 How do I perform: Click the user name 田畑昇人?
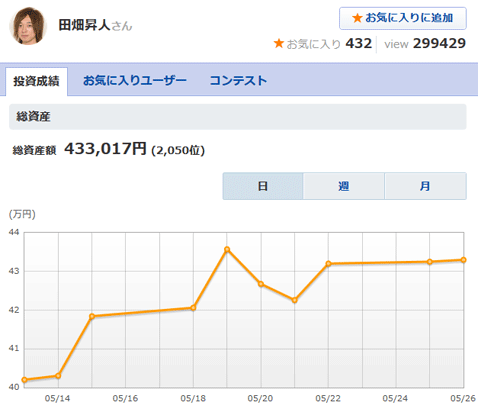tap(84, 25)
